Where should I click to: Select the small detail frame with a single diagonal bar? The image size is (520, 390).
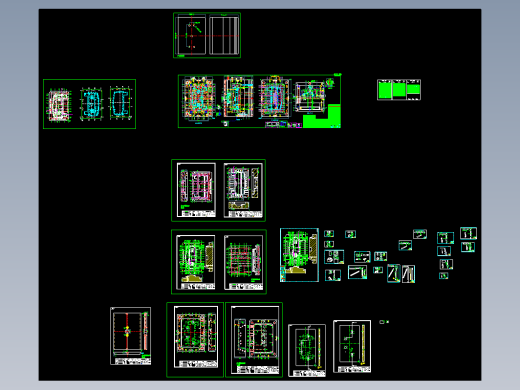[357, 272]
